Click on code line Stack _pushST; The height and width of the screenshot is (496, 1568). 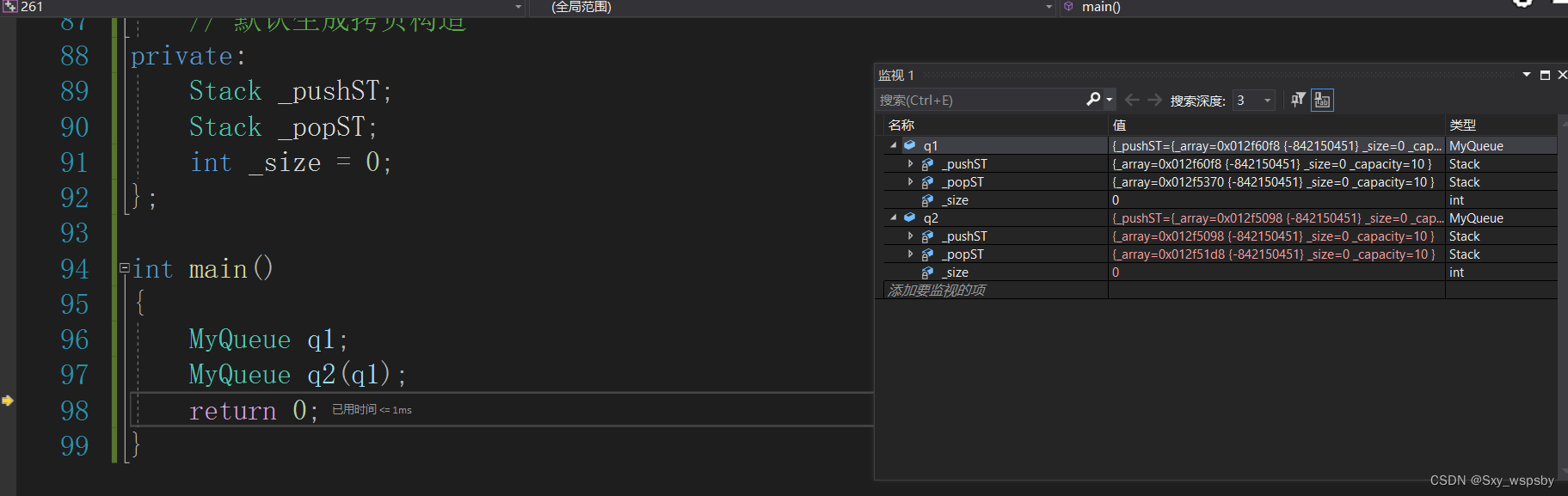(291, 91)
